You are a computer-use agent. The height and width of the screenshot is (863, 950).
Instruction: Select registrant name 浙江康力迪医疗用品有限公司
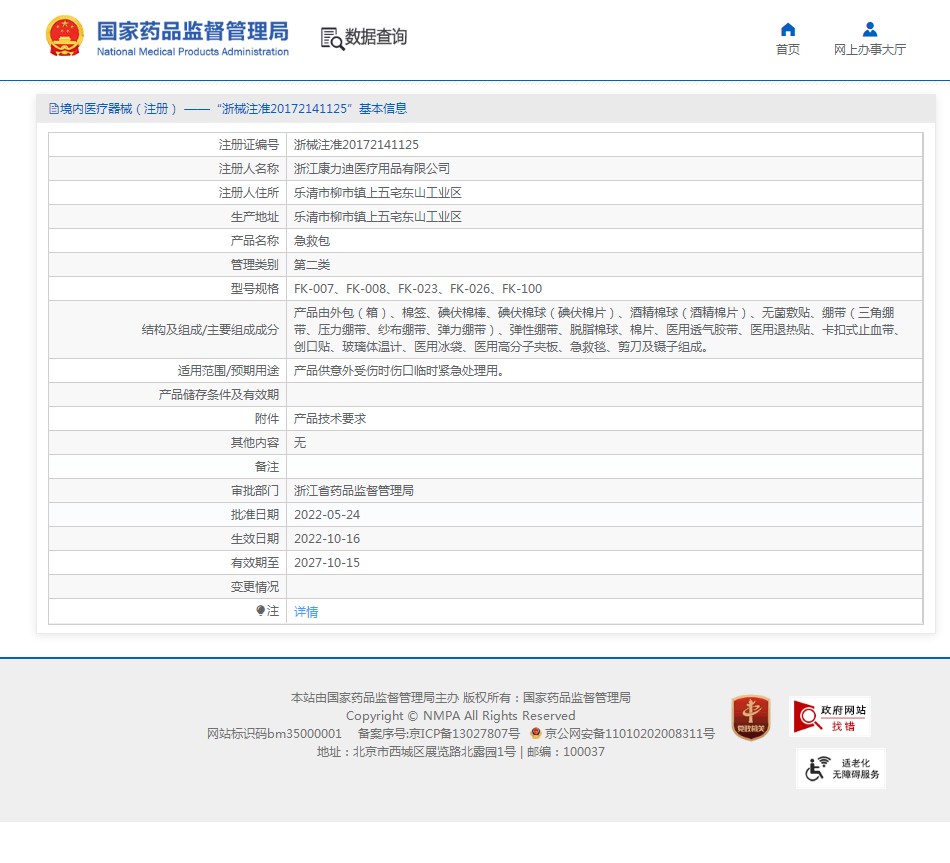(372, 168)
